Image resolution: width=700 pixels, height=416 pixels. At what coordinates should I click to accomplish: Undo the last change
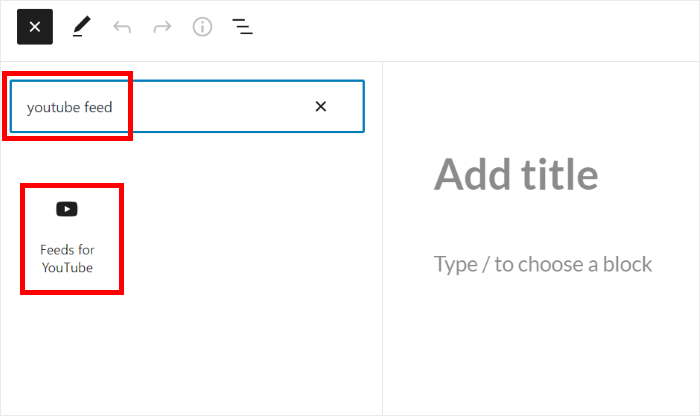[122, 27]
